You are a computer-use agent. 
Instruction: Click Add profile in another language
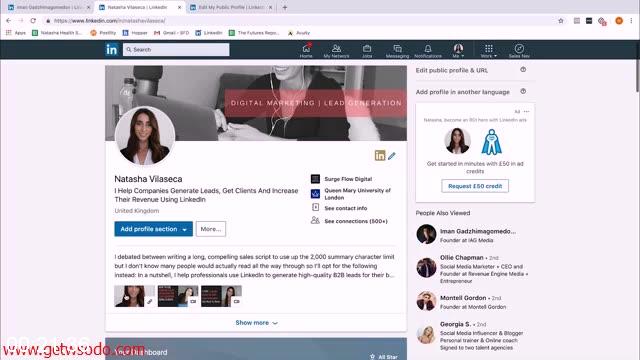(463, 92)
